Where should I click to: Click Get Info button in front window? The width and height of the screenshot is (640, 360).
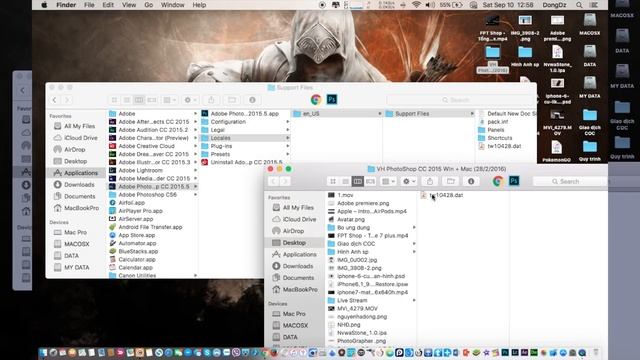pyautogui.click(x=471, y=181)
